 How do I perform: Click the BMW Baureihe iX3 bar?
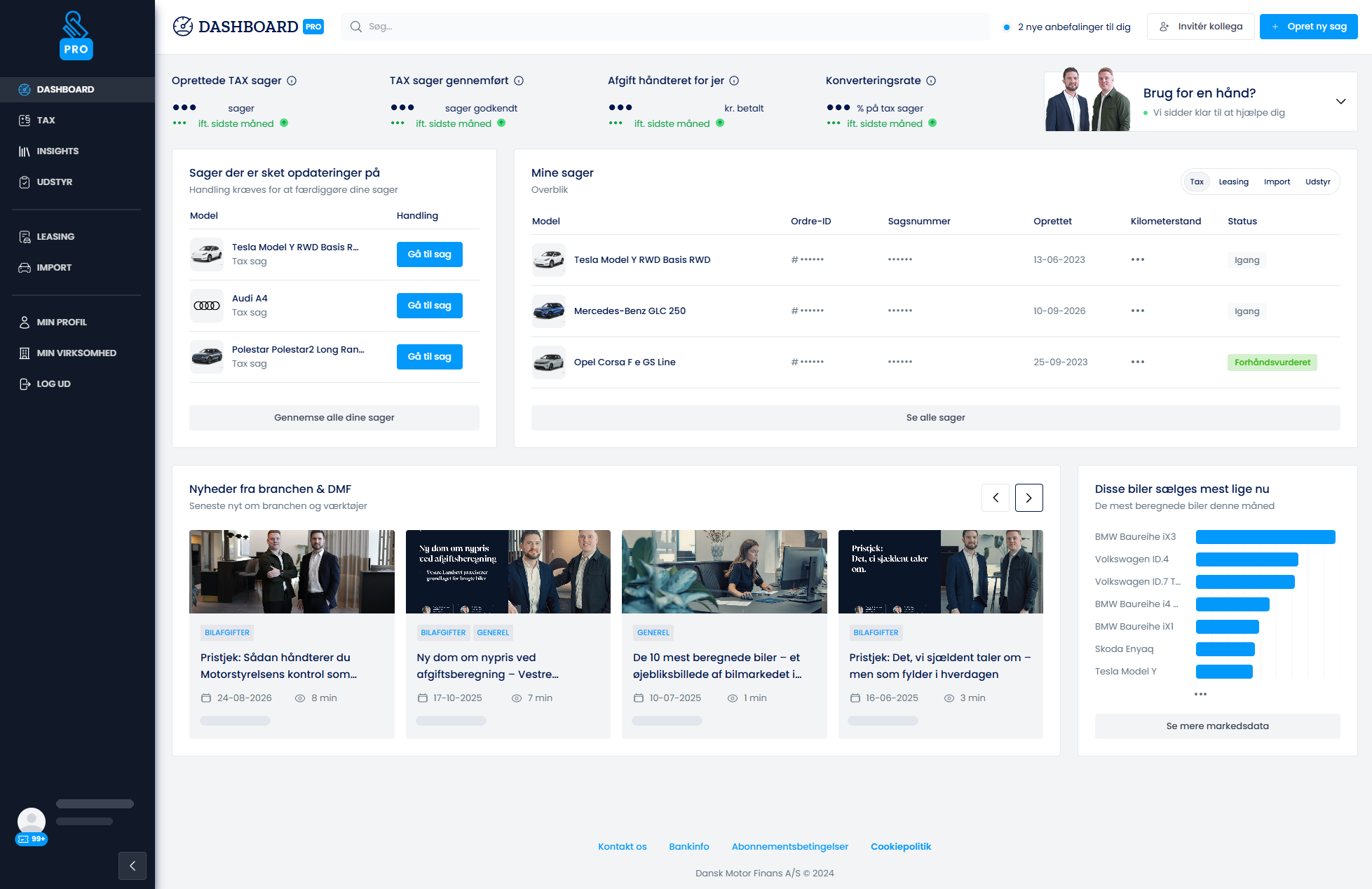click(x=1265, y=537)
